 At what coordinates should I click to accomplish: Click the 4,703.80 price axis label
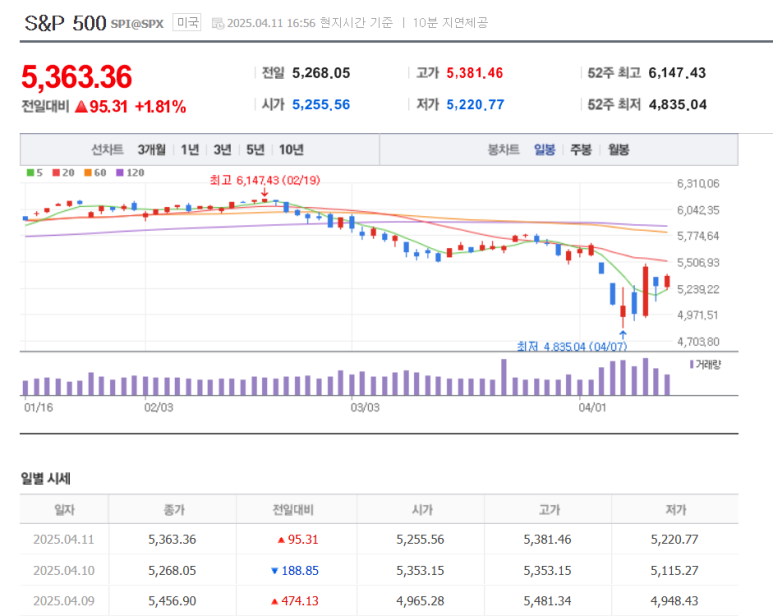pos(698,342)
